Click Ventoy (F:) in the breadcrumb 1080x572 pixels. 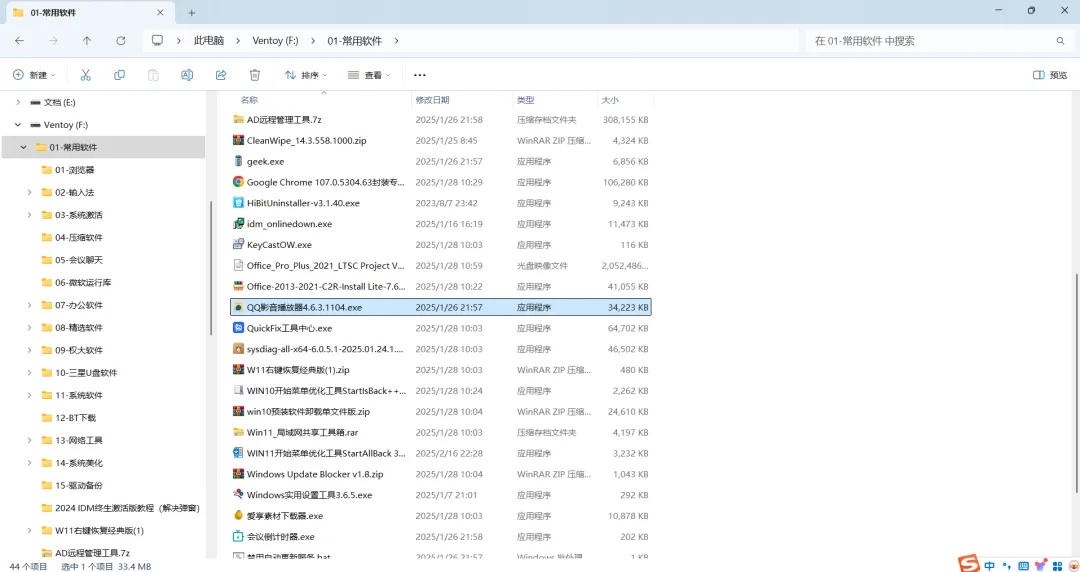(x=276, y=41)
